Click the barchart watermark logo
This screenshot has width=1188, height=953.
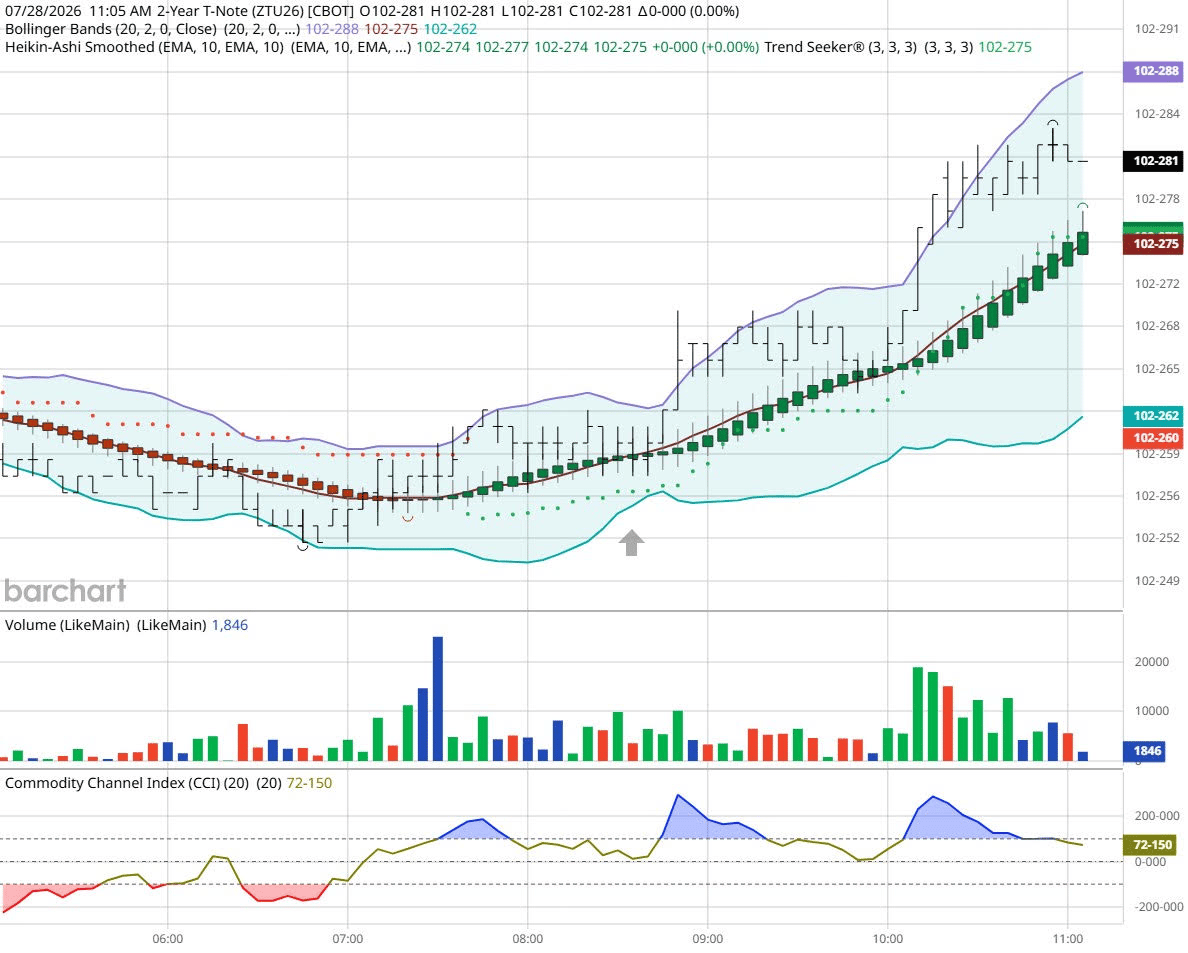(65, 591)
